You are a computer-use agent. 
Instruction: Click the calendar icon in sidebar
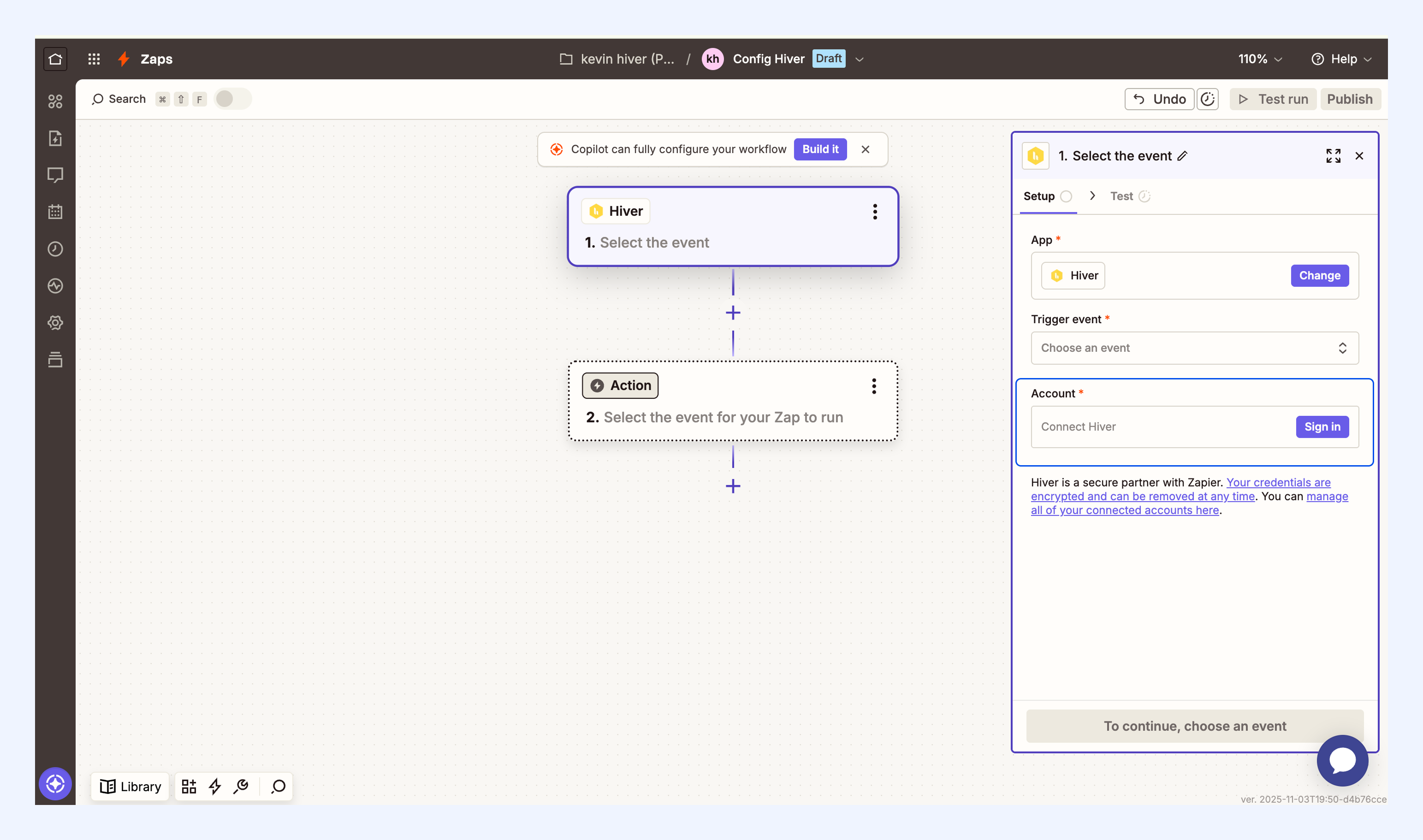(x=55, y=212)
